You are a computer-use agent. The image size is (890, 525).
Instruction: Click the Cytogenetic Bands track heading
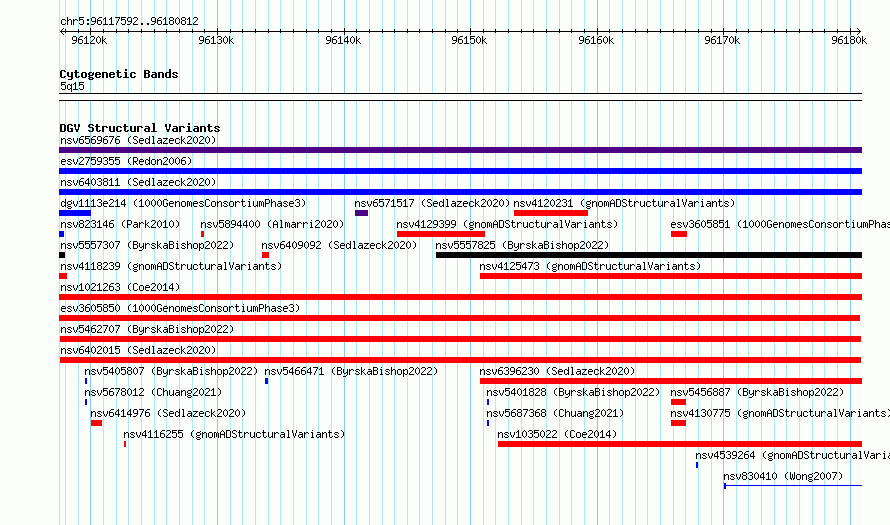point(119,74)
